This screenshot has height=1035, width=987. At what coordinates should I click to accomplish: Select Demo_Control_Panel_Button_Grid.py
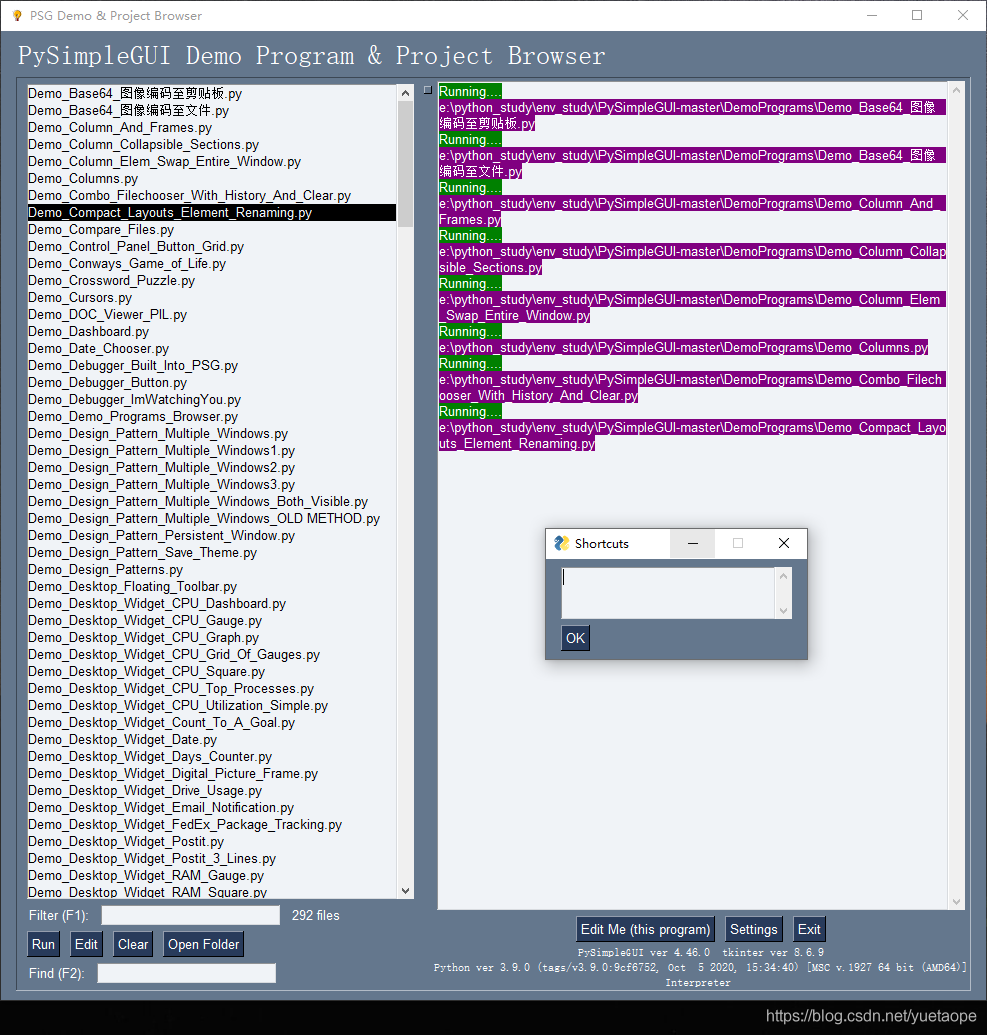pyautogui.click(x=211, y=247)
